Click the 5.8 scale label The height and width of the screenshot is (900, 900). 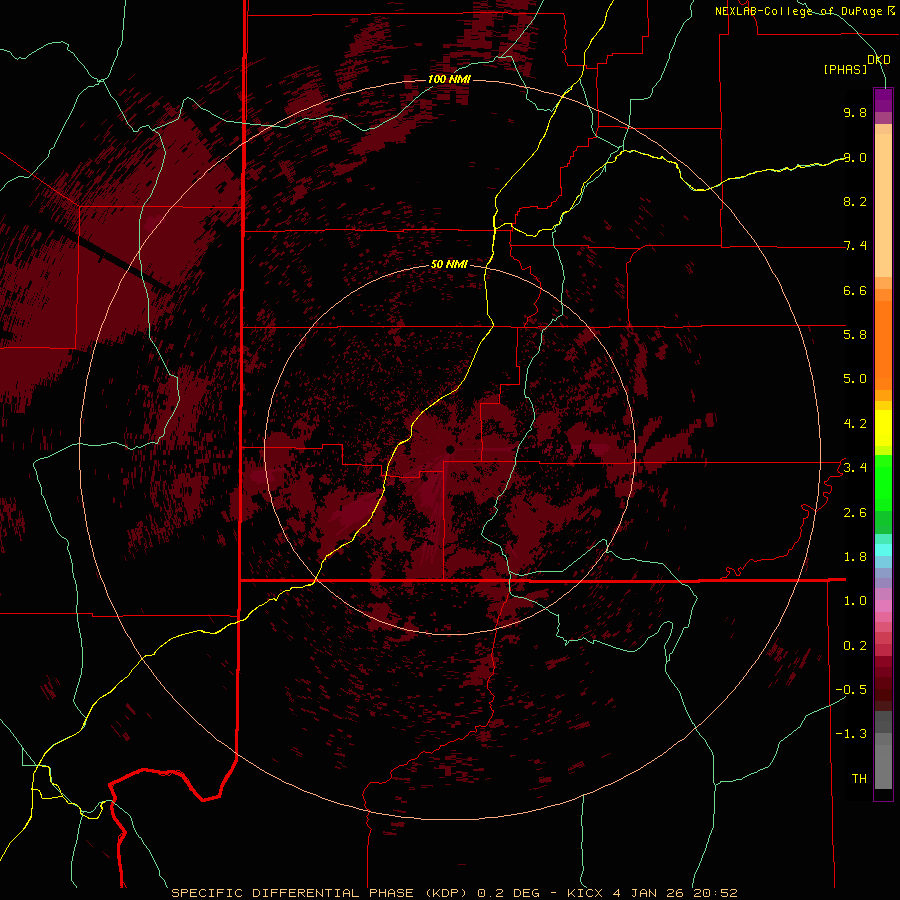coord(855,334)
